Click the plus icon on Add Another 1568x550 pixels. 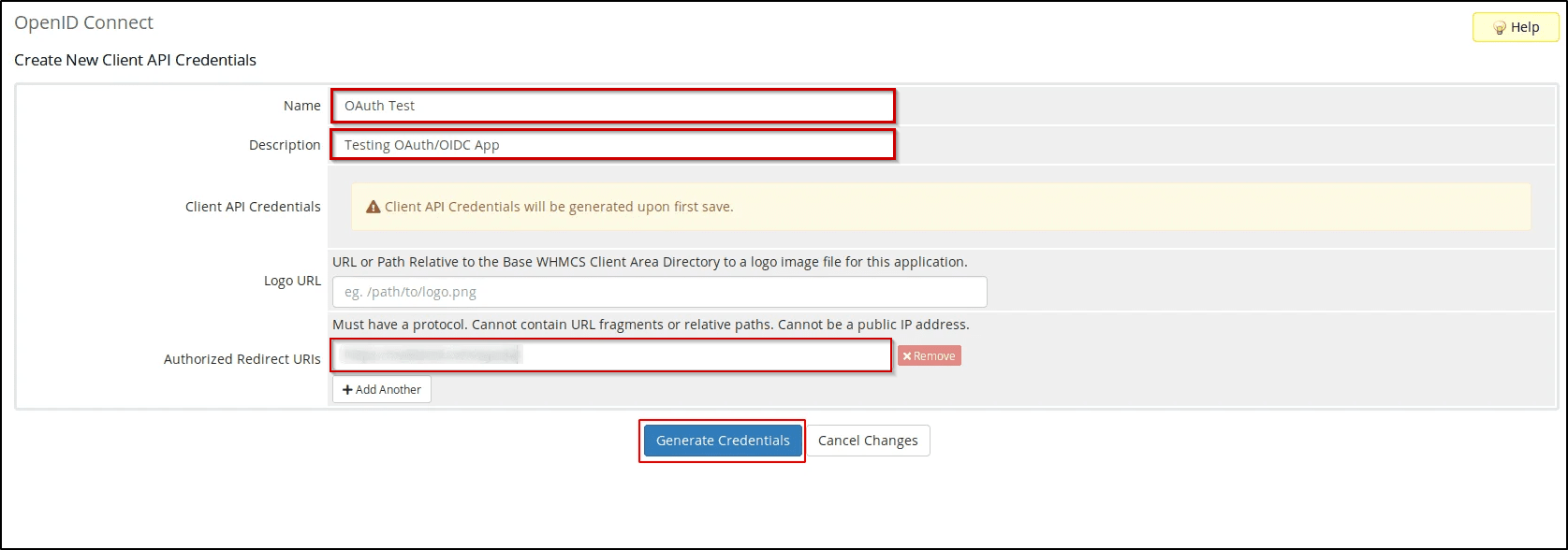pos(348,389)
